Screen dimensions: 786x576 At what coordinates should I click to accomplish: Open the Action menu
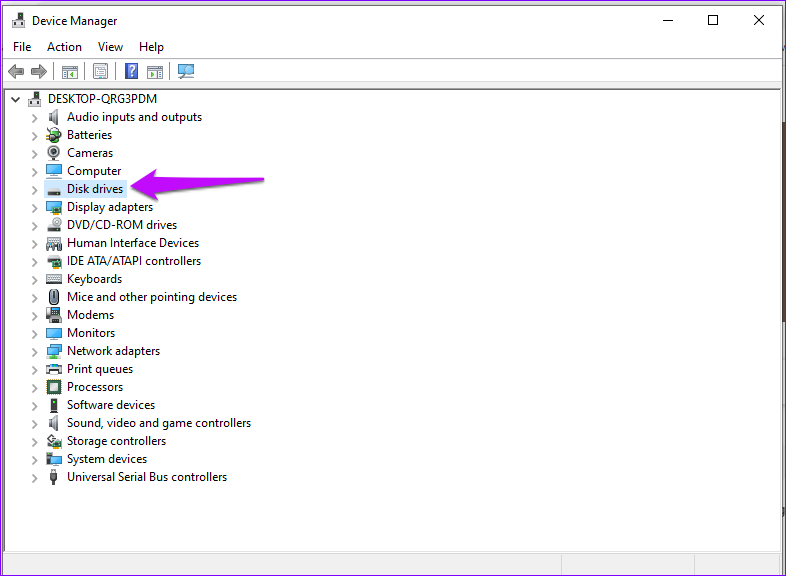click(x=64, y=47)
